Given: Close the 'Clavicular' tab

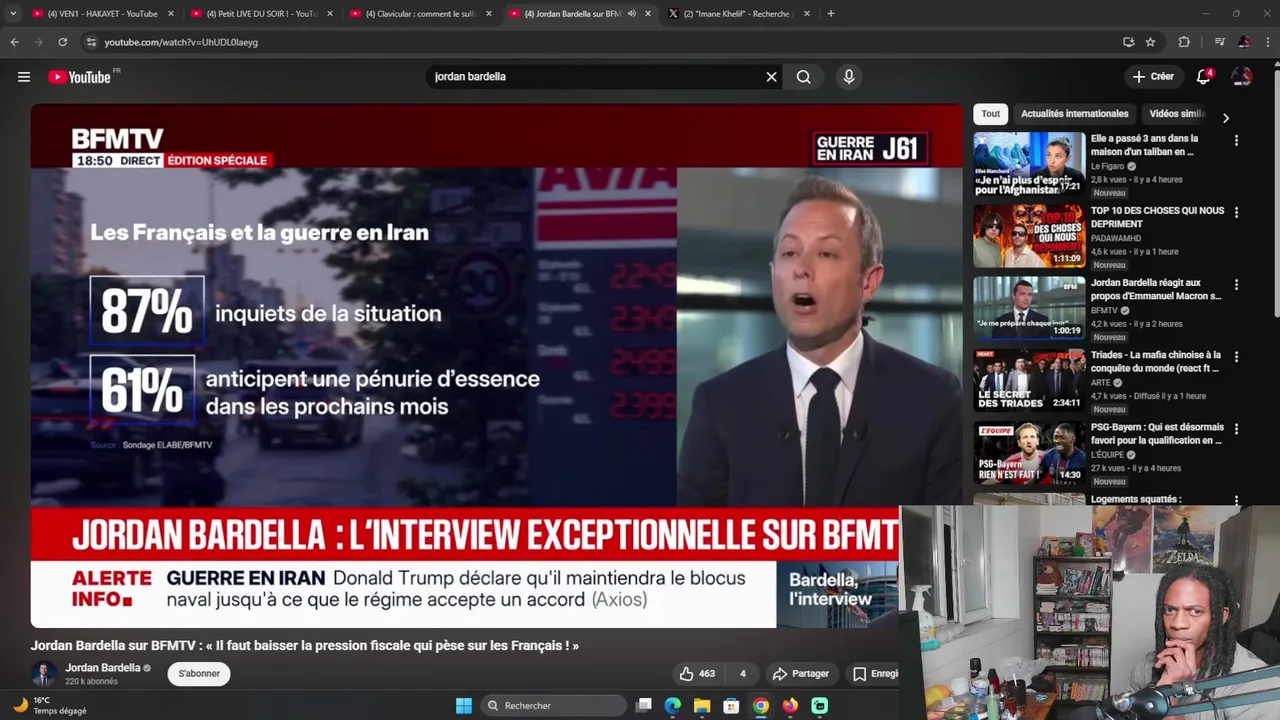Looking at the screenshot, I should (489, 14).
